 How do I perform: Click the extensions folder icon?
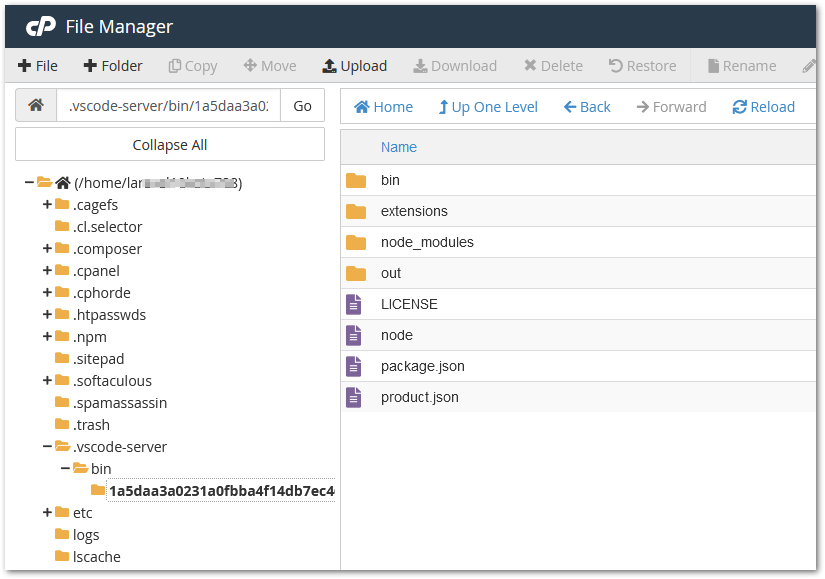tap(356, 212)
